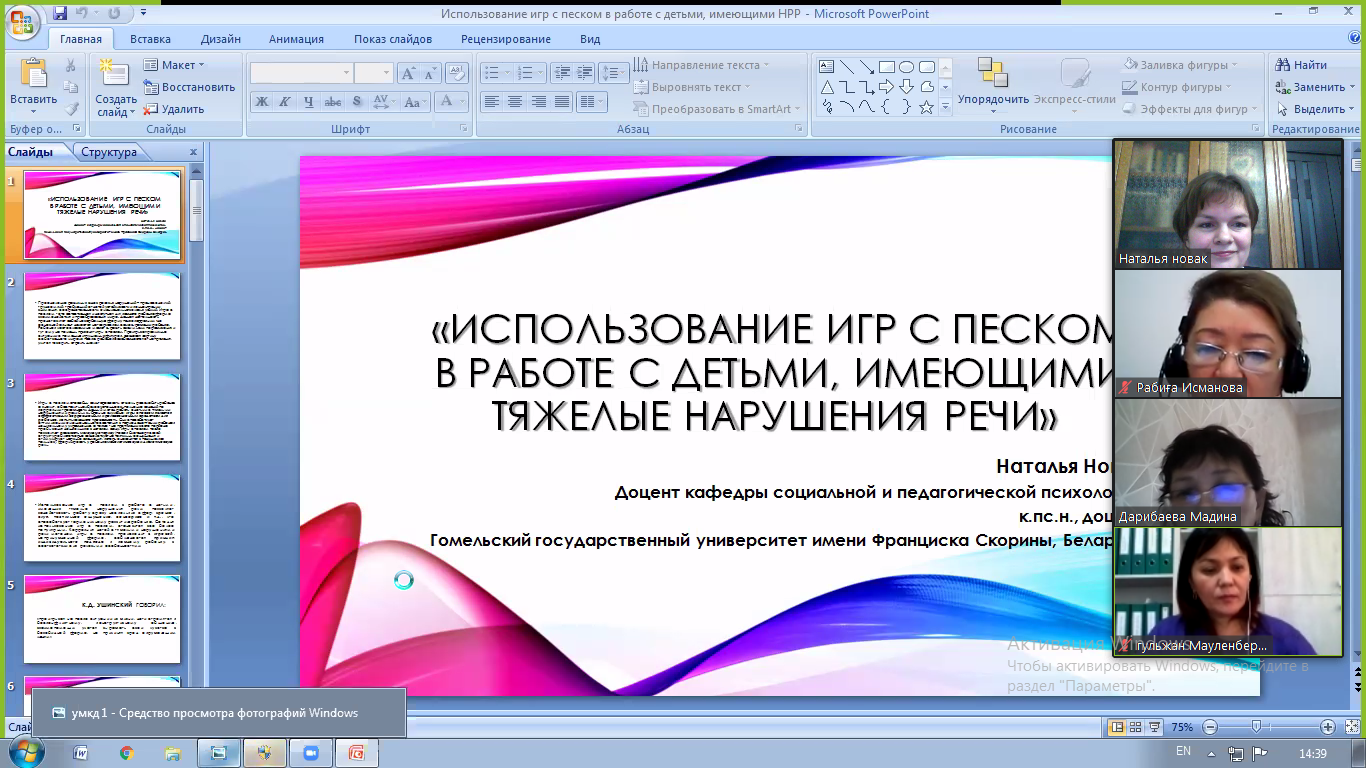Switch to Slide Sorter view in the status bar

click(1136, 727)
